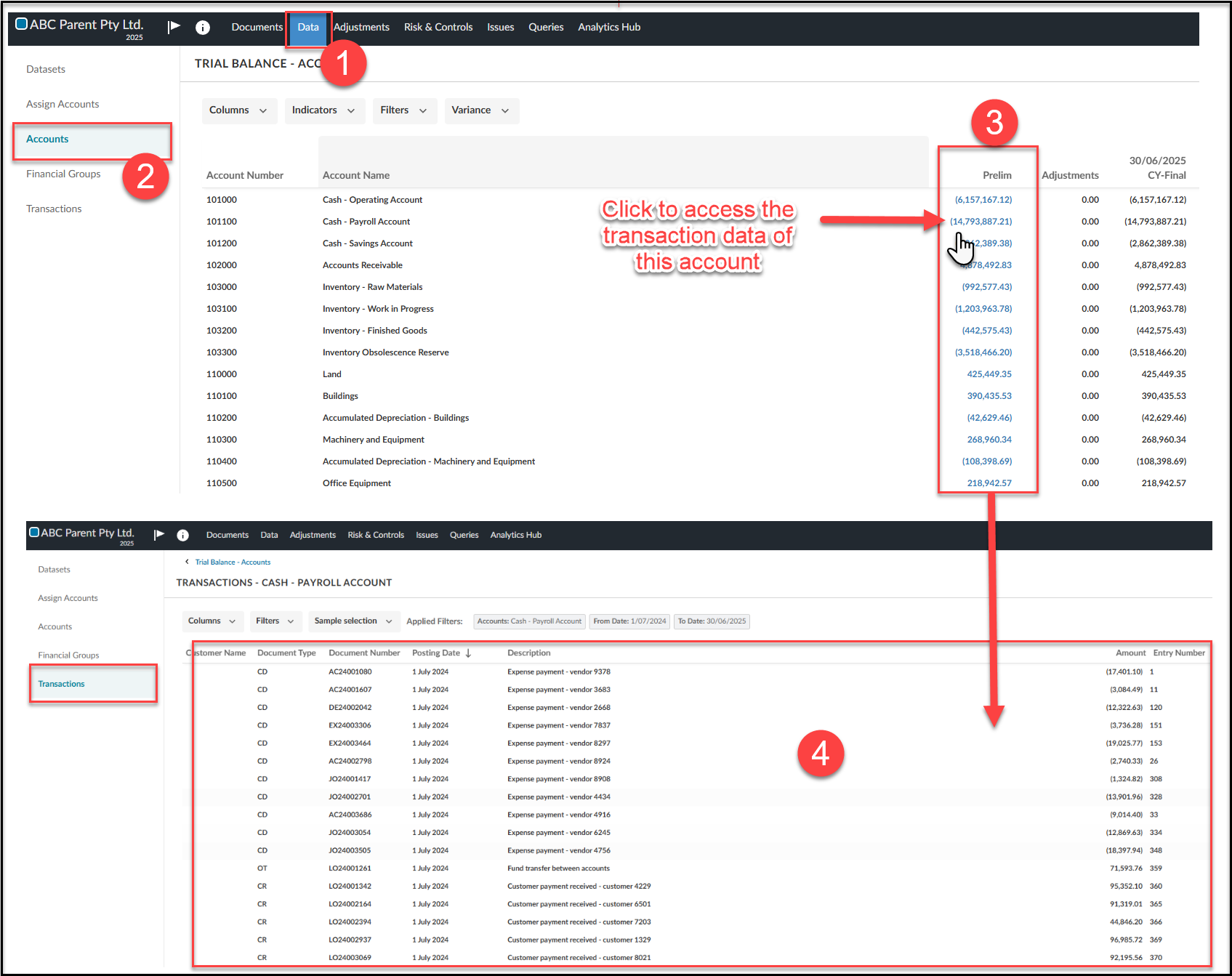Open the Filters dropdown in Trial Balance
Viewport: 1232px width, 976px height.
click(x=405, y=110)
